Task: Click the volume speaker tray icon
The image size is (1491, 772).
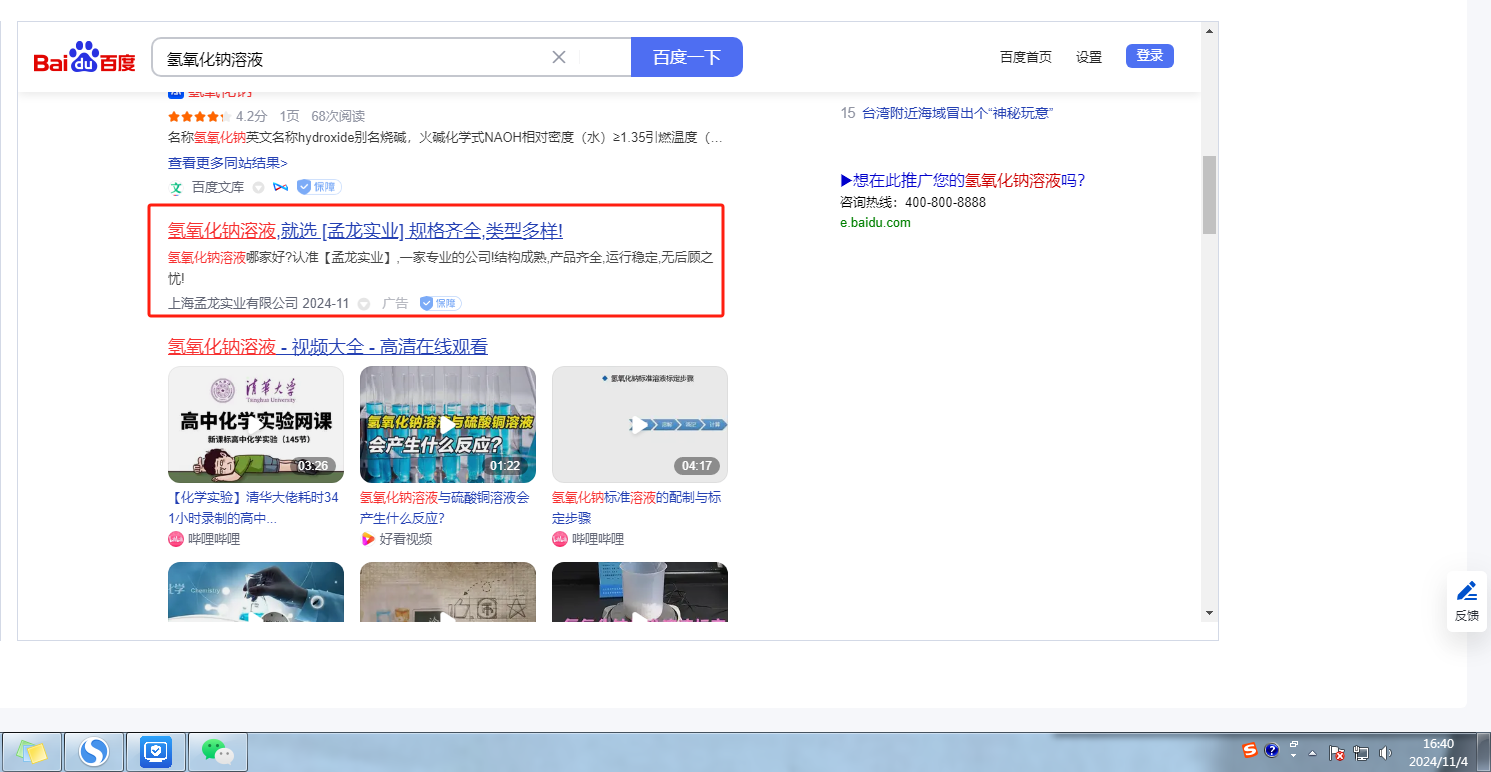Action: coord(1385,753)
